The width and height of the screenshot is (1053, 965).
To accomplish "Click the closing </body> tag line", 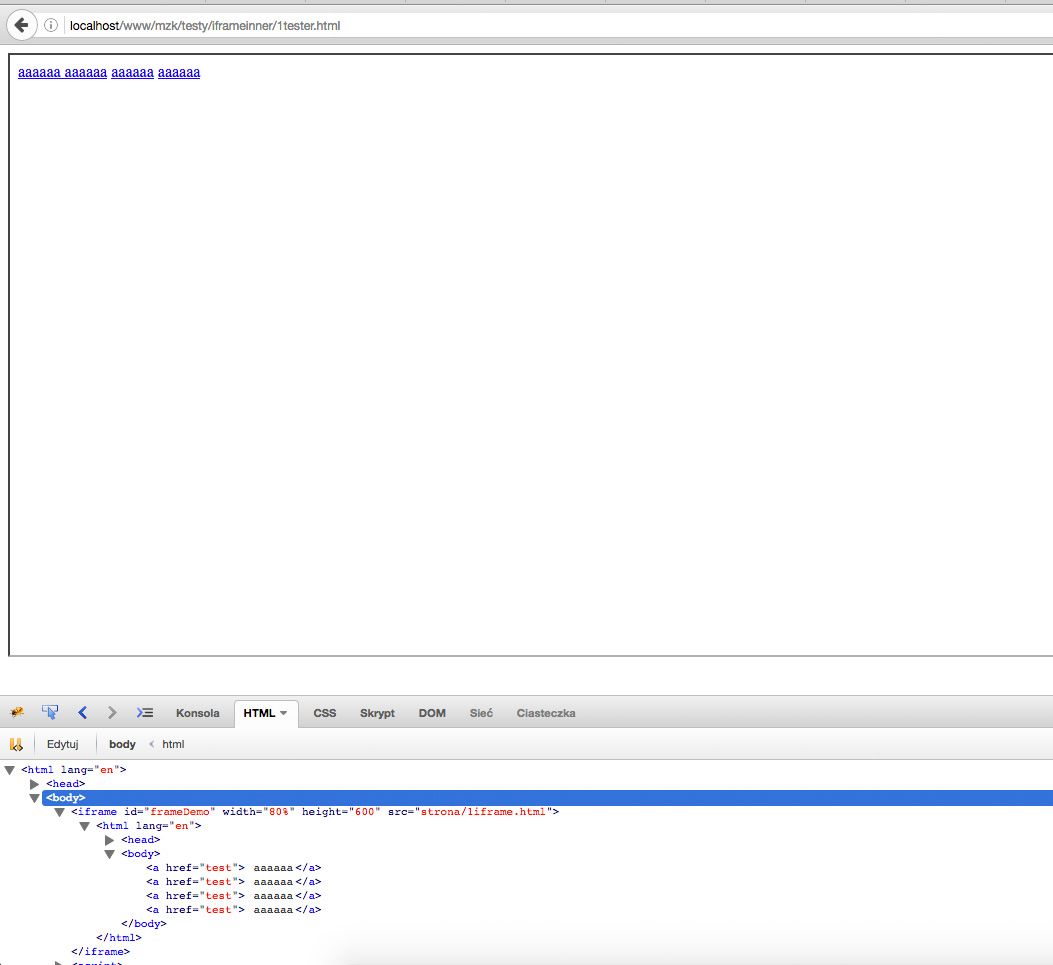I will [144, 924].
